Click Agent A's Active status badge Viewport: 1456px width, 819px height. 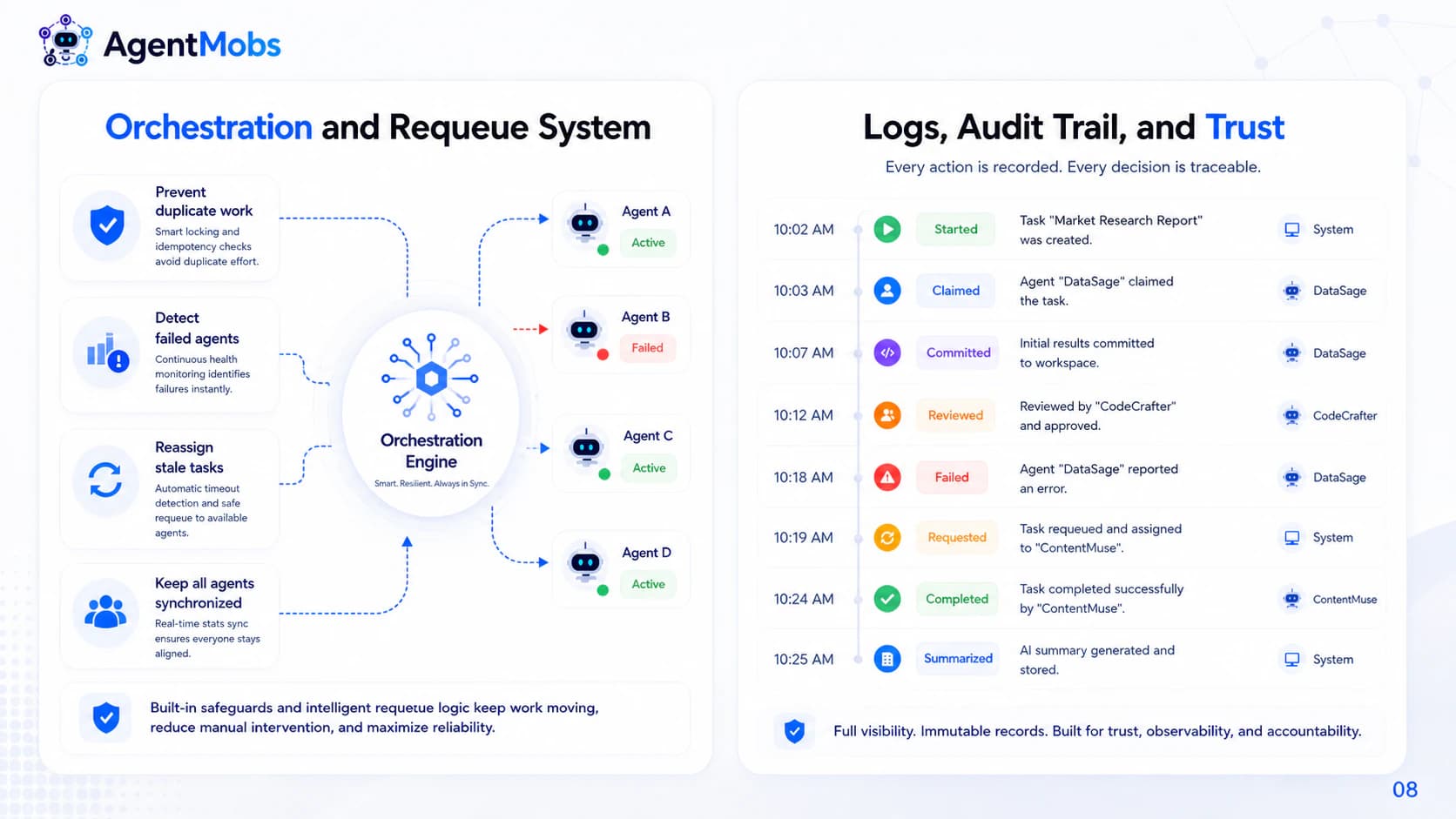click(648, 243)
